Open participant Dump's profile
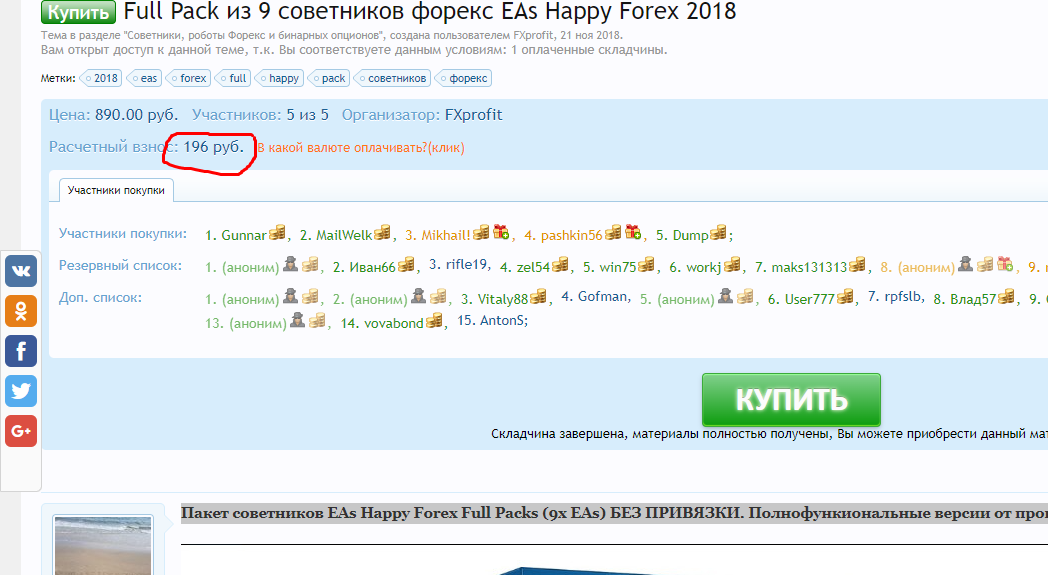The width and height of the screenshot is (1048, 575). [x=690, y=235]
